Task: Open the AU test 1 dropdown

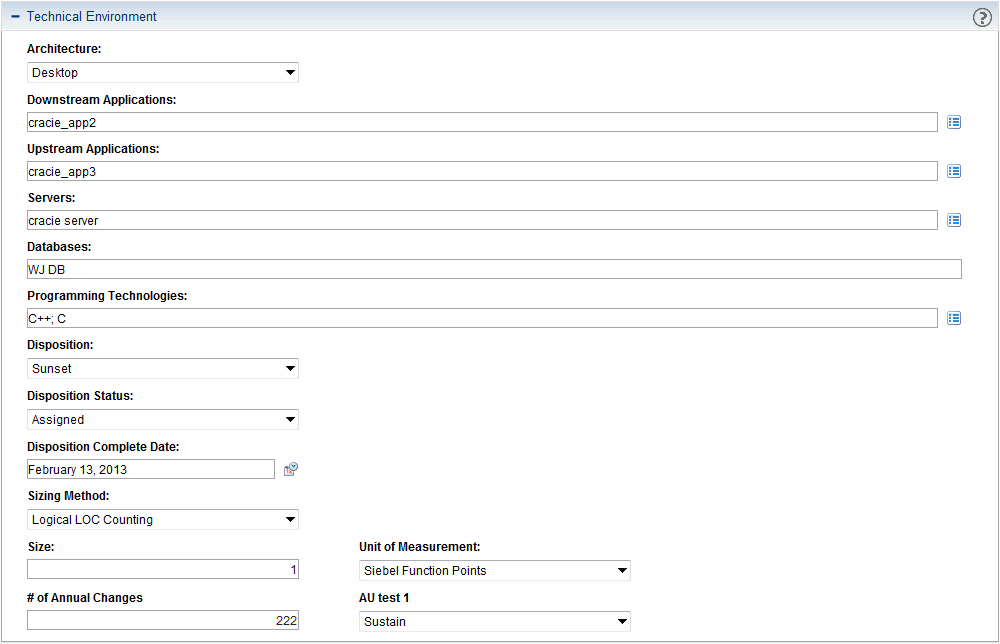Action: tap(495, 622)
